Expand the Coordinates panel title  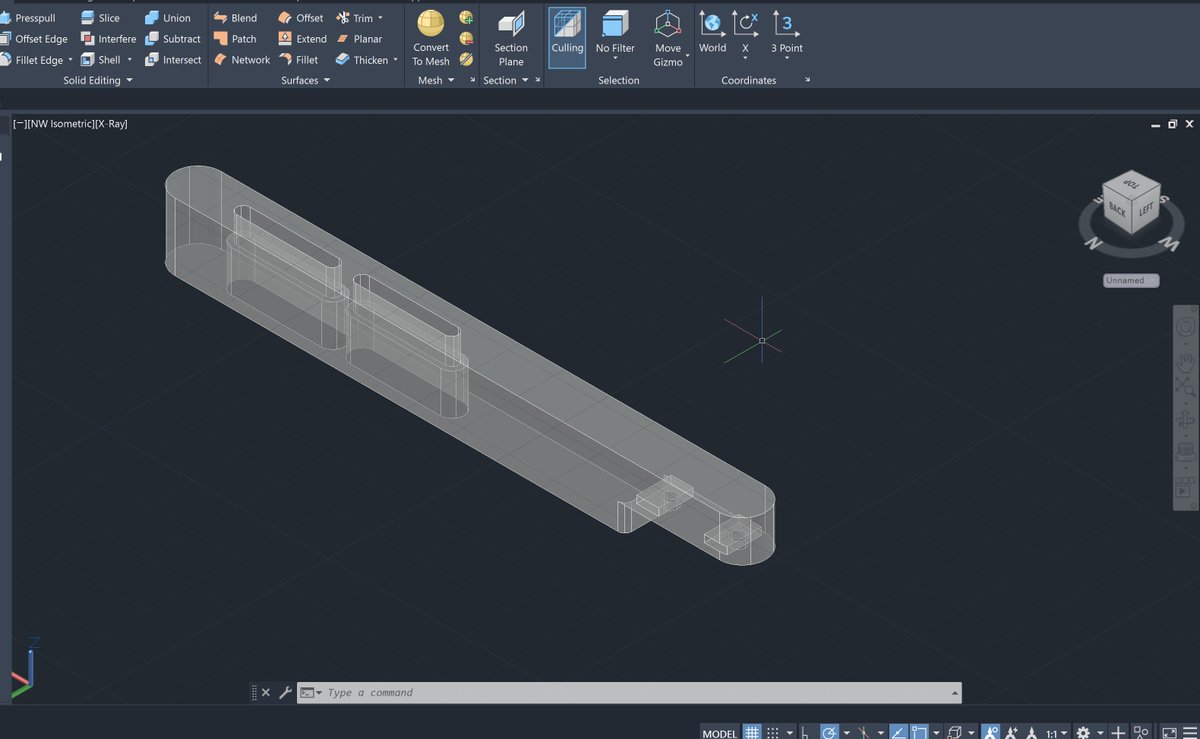(x=749, y=80)
